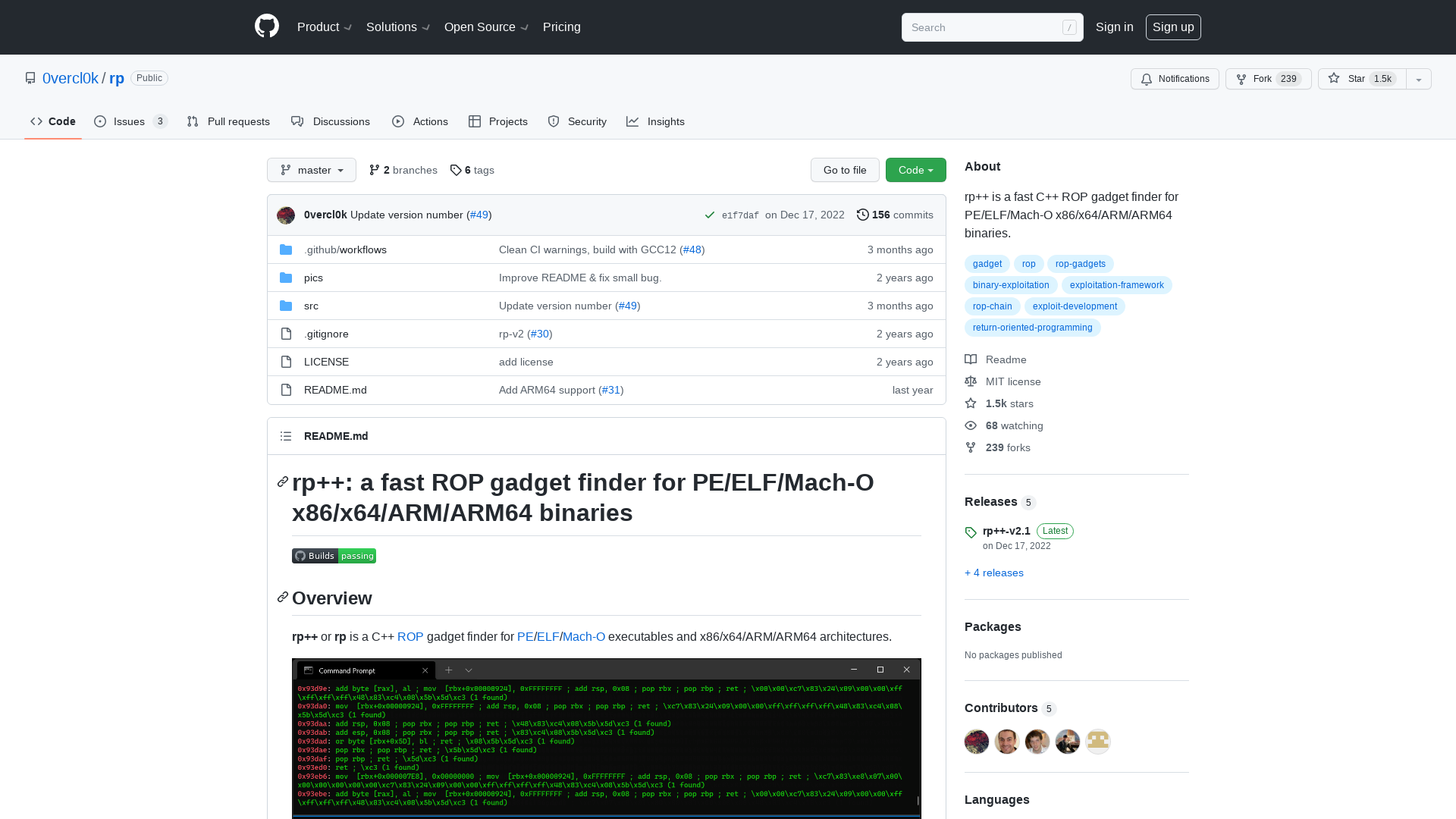The width and height of the screenshot is (1456, 819).
Task: Switch to the Insights tab
Action: pyautogui.click(x=656, y=121)
